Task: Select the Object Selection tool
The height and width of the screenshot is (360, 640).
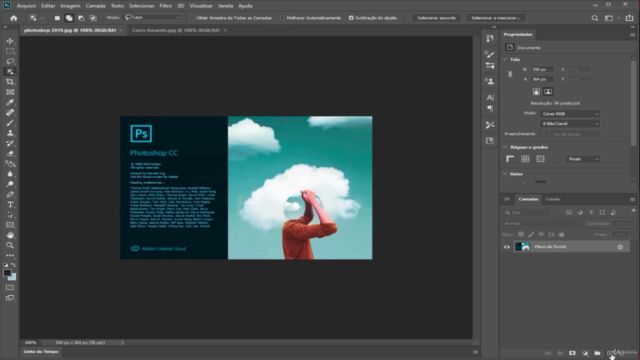Action: point(10,71)
